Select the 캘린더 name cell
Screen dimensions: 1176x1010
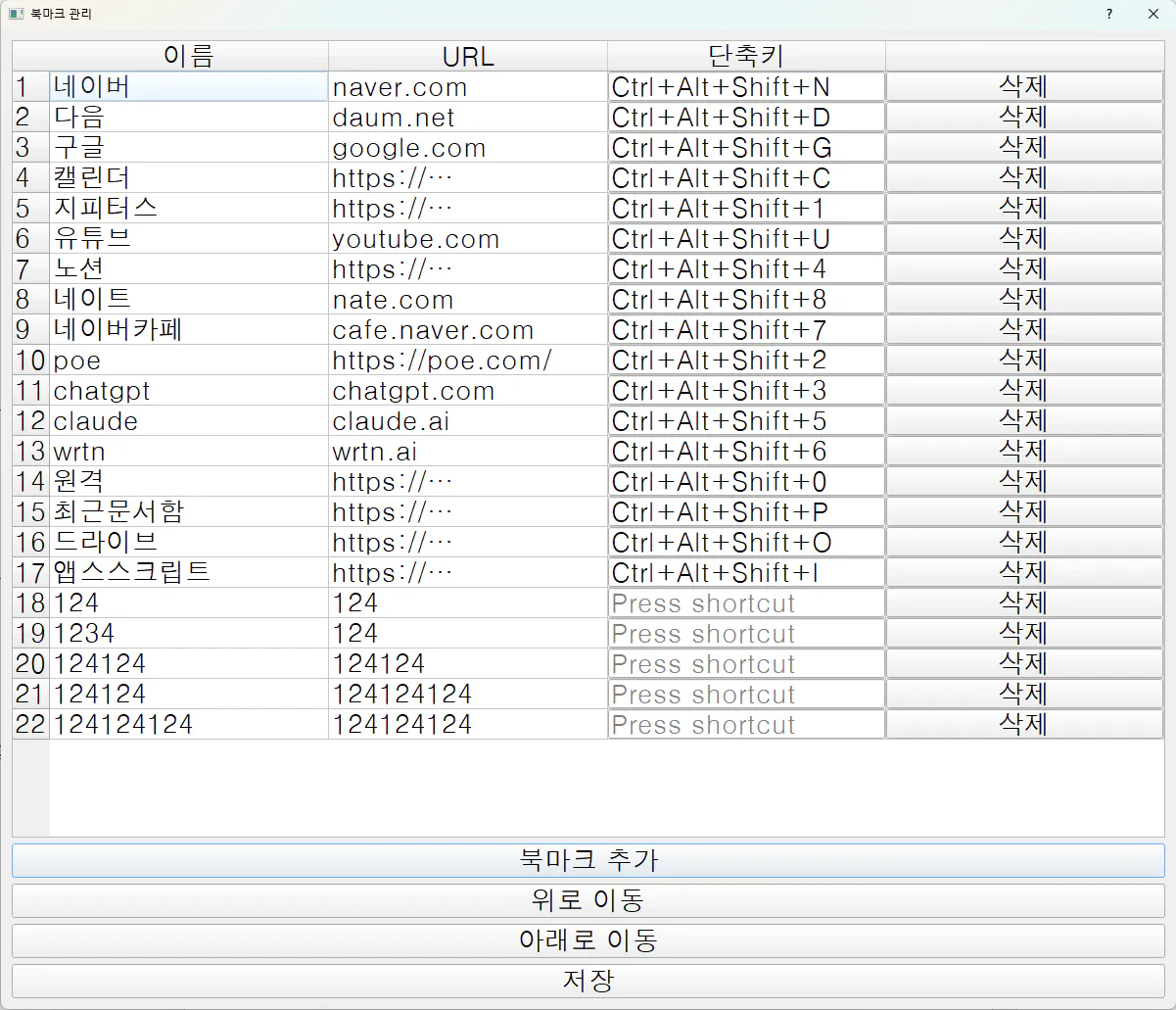pos(189,177)
